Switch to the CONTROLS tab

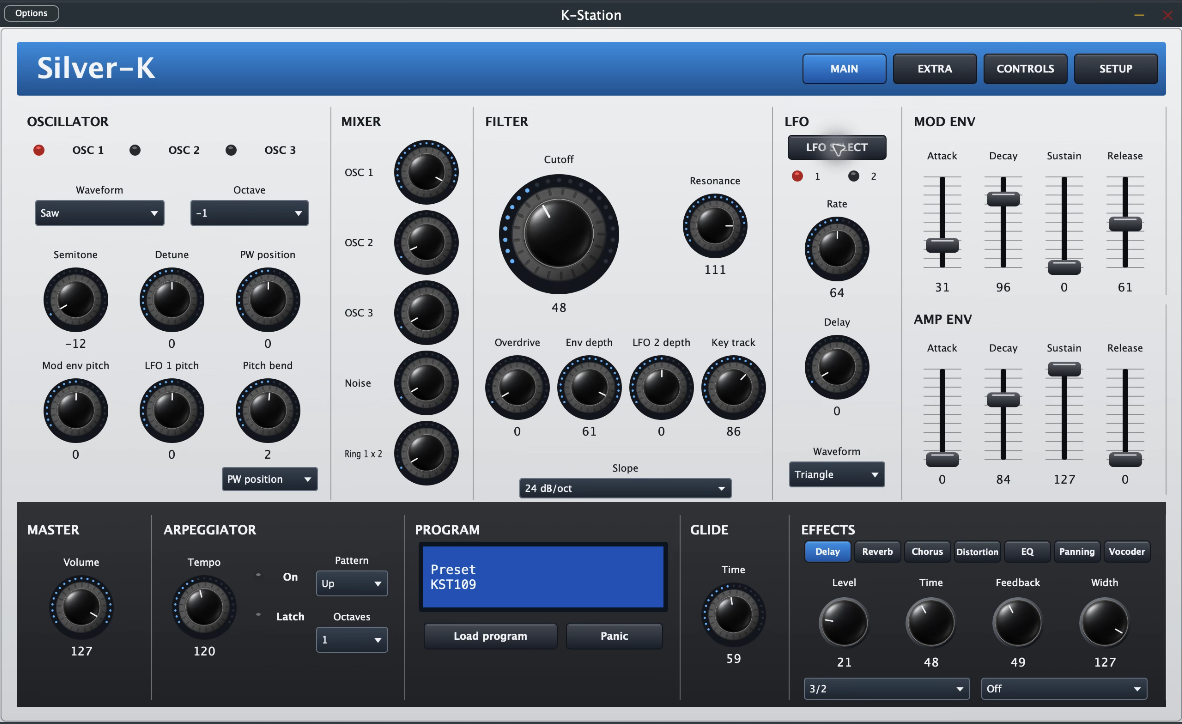tap(1025, 69)
